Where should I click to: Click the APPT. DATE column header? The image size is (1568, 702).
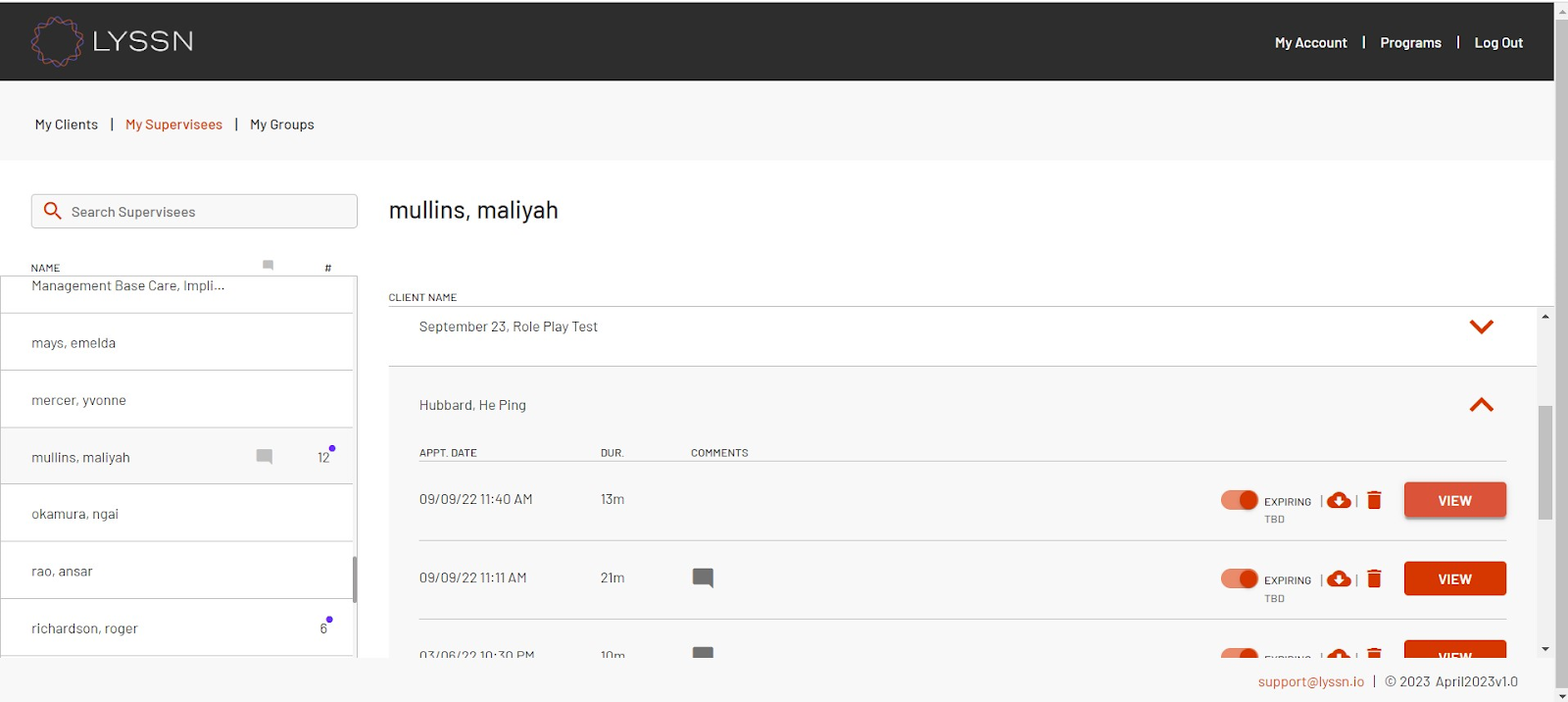point(448,453)
